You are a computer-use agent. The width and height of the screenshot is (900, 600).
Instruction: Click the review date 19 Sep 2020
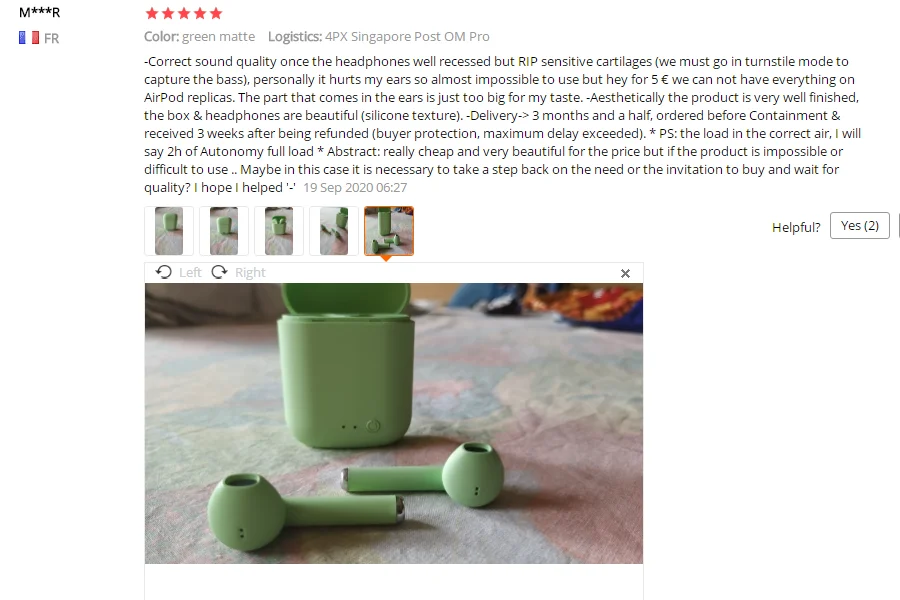click(x=355, y=188)
